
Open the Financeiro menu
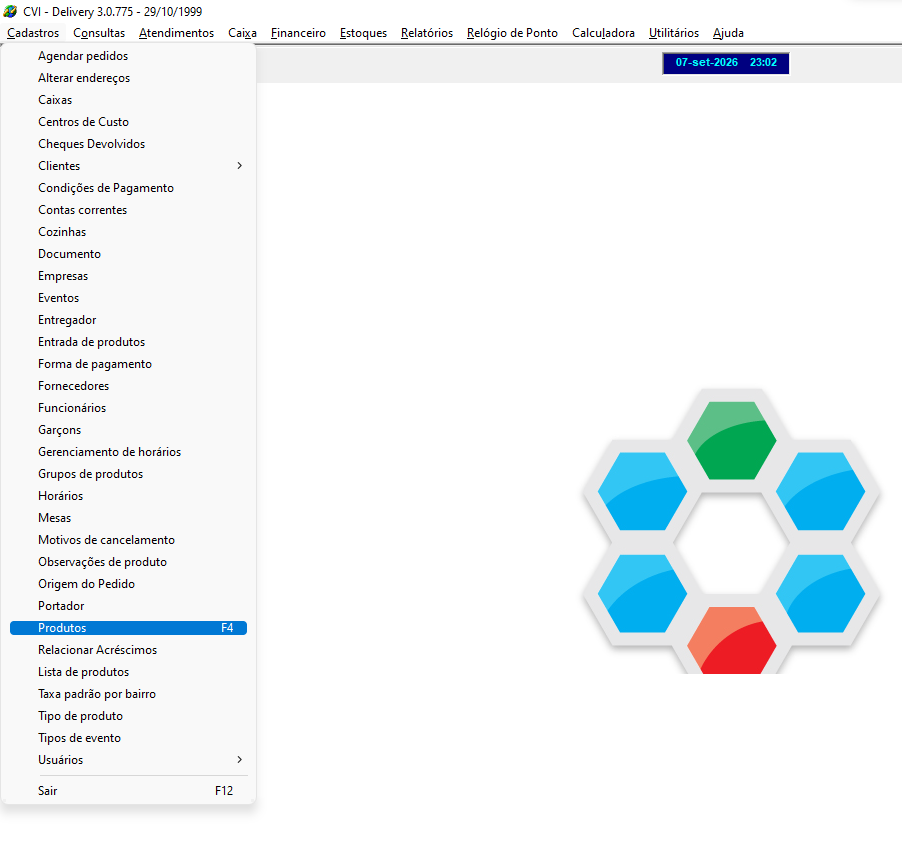[298, 33]
